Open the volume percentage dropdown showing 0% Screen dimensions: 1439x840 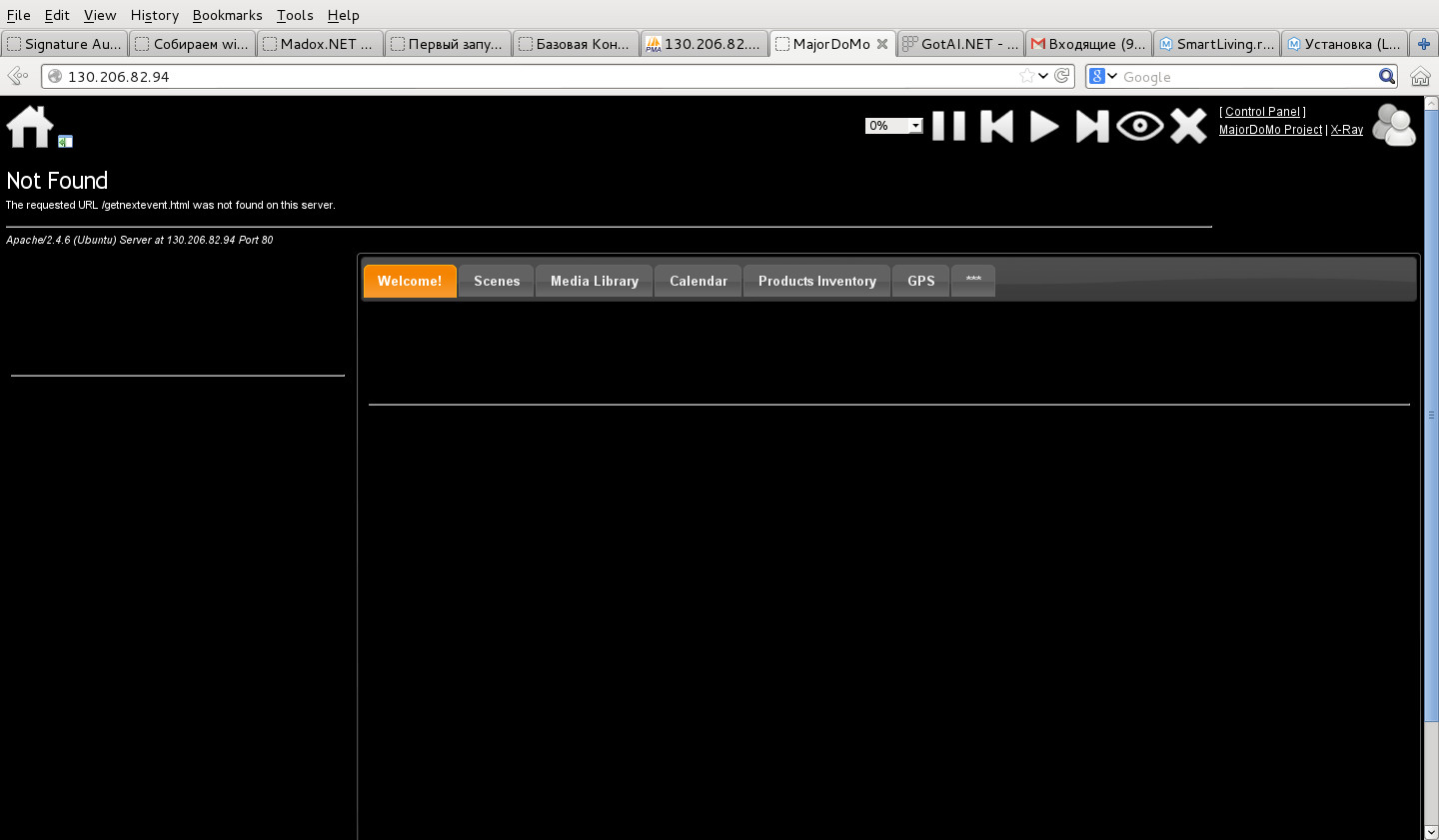894,126
